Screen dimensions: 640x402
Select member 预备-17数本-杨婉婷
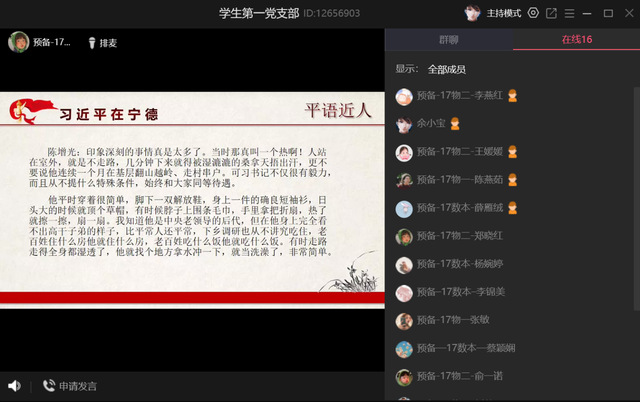(x=458, y=265)
